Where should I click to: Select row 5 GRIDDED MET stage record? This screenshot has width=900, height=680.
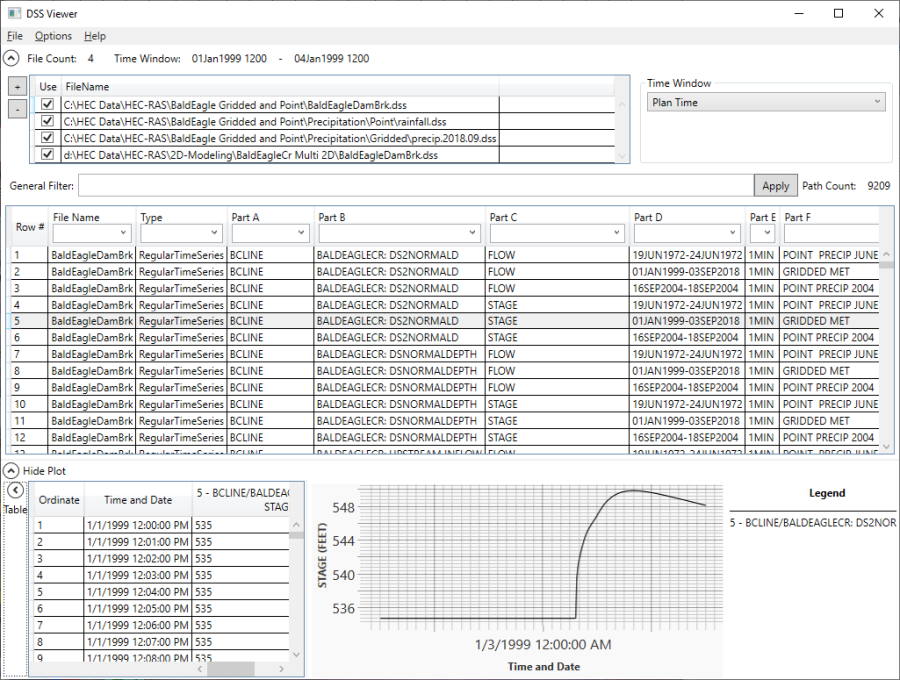pyautogui.click(x=400, y=321)
